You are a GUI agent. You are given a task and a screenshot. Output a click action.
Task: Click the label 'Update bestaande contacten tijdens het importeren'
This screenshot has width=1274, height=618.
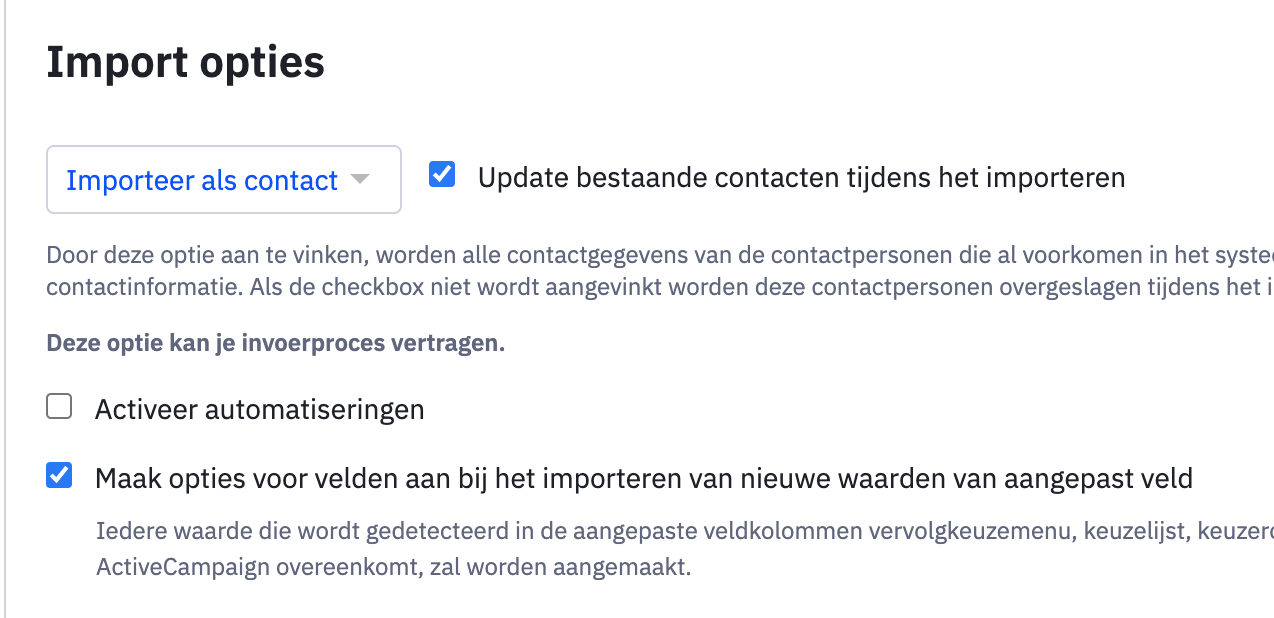tap(801, 177)
